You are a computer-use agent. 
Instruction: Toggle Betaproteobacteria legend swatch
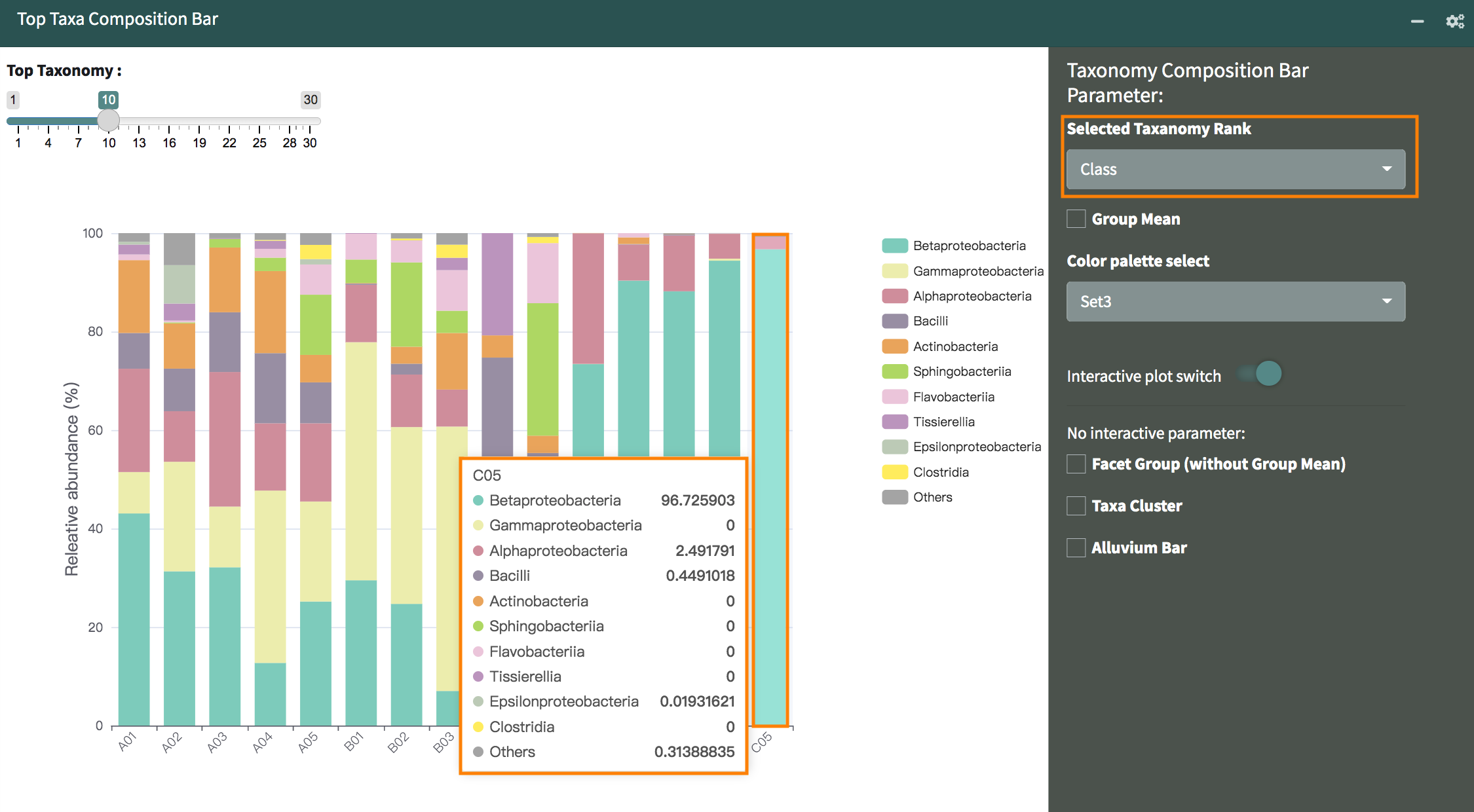[894, 246]
